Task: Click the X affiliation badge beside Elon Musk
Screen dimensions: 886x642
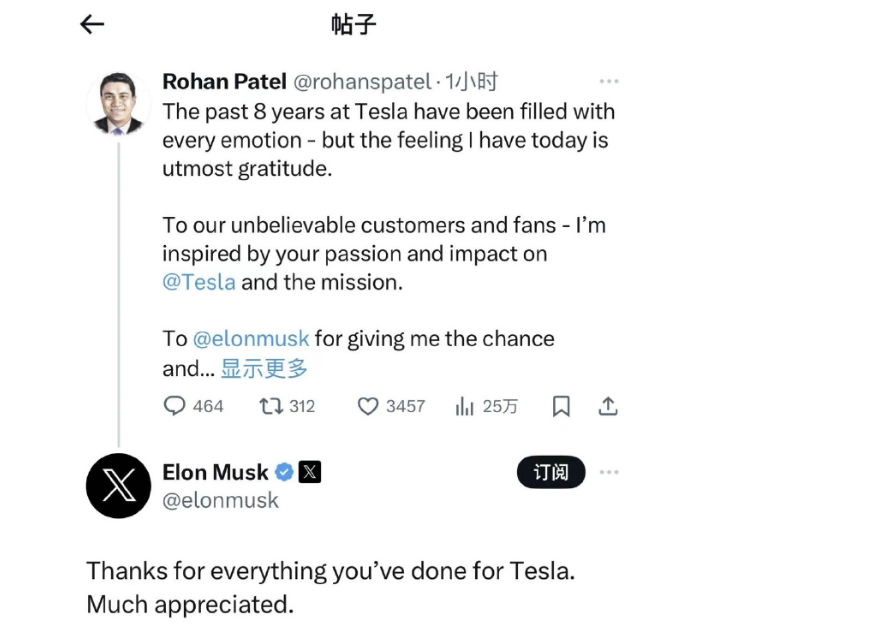Action: (x=310, y=472)
